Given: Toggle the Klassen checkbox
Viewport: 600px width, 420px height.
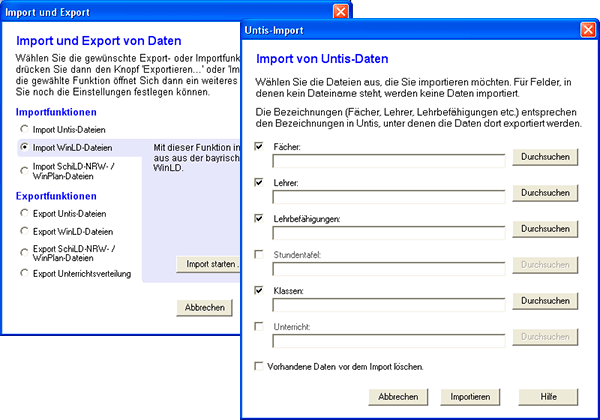Looking at the screenshot, I should tap(259, 290).
